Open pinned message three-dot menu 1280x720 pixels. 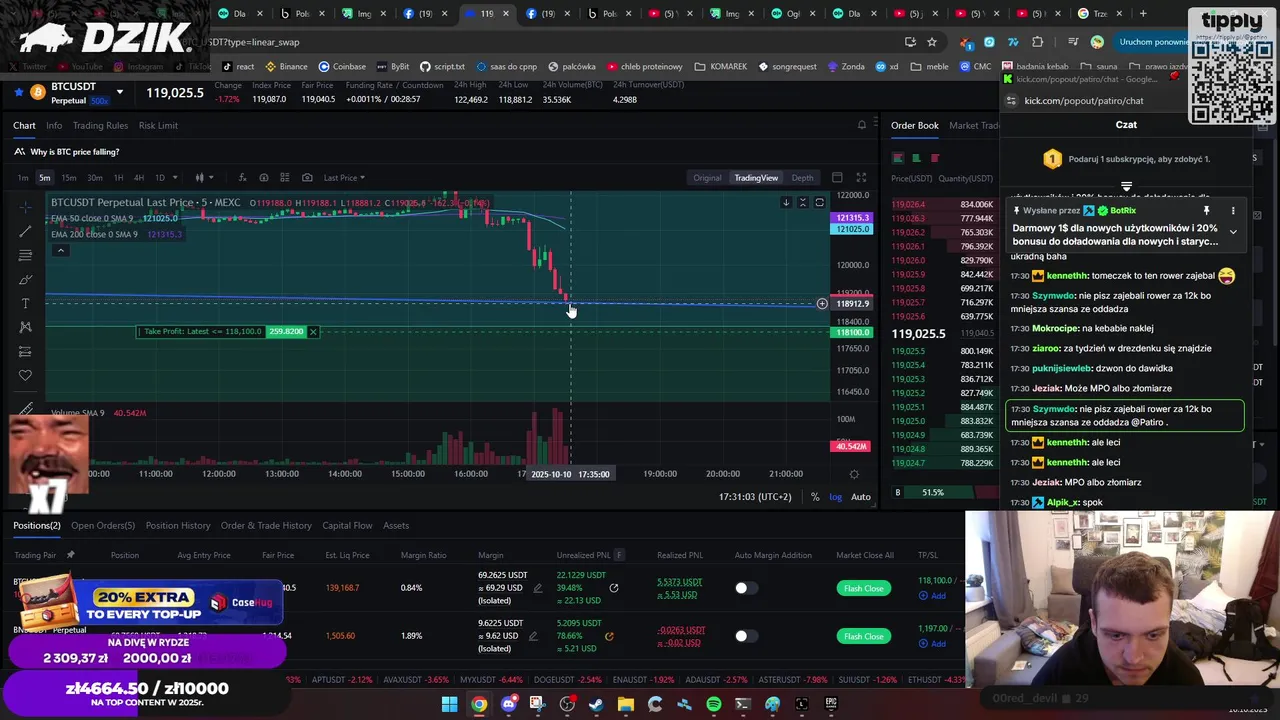tap(1233, 211)
